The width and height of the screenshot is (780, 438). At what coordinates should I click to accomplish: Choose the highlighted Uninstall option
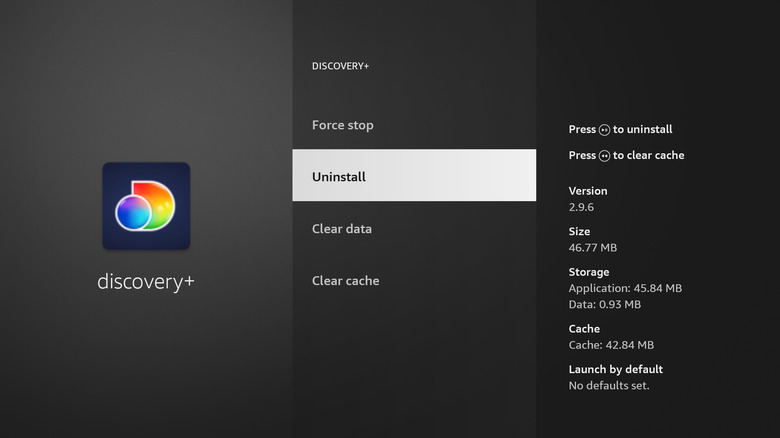413,176
